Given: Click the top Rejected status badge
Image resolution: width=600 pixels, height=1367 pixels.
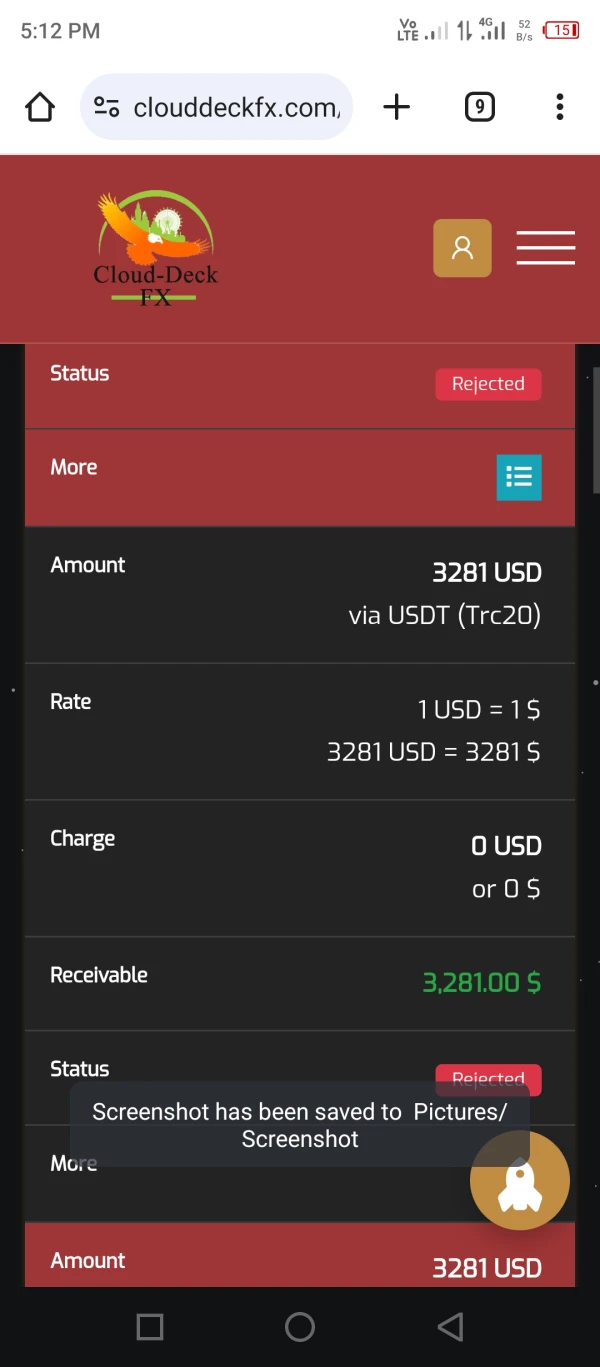Looking at the screenshot, I should (488, 384).
